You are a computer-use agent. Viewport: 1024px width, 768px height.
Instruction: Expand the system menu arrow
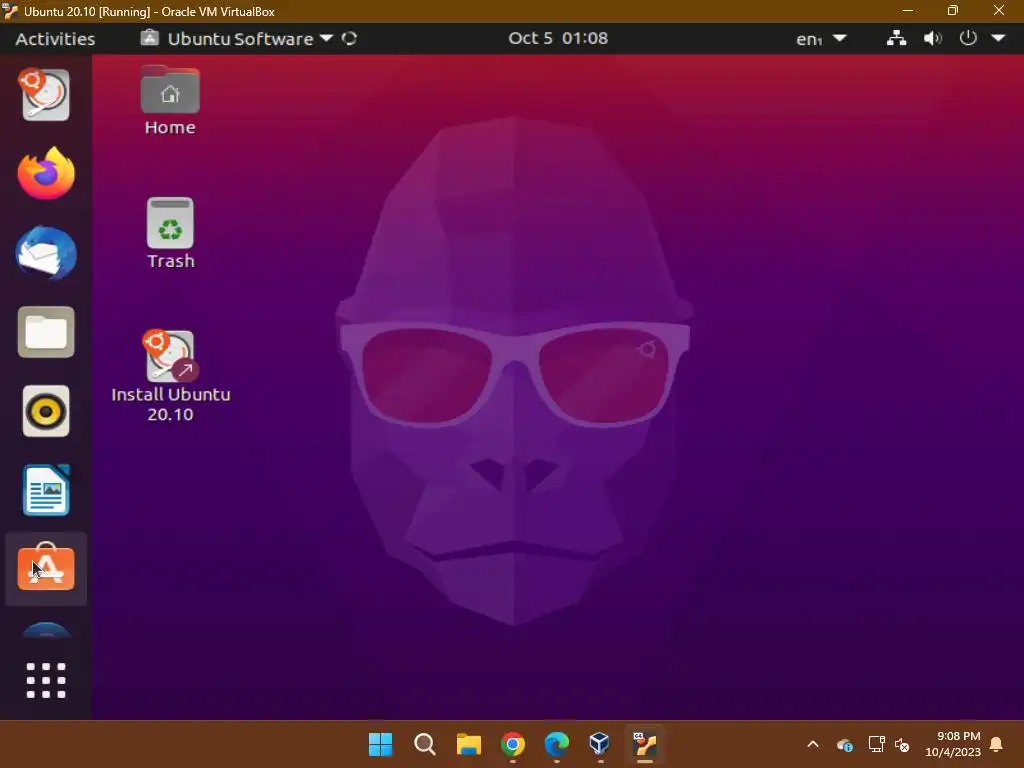[999, 38]
